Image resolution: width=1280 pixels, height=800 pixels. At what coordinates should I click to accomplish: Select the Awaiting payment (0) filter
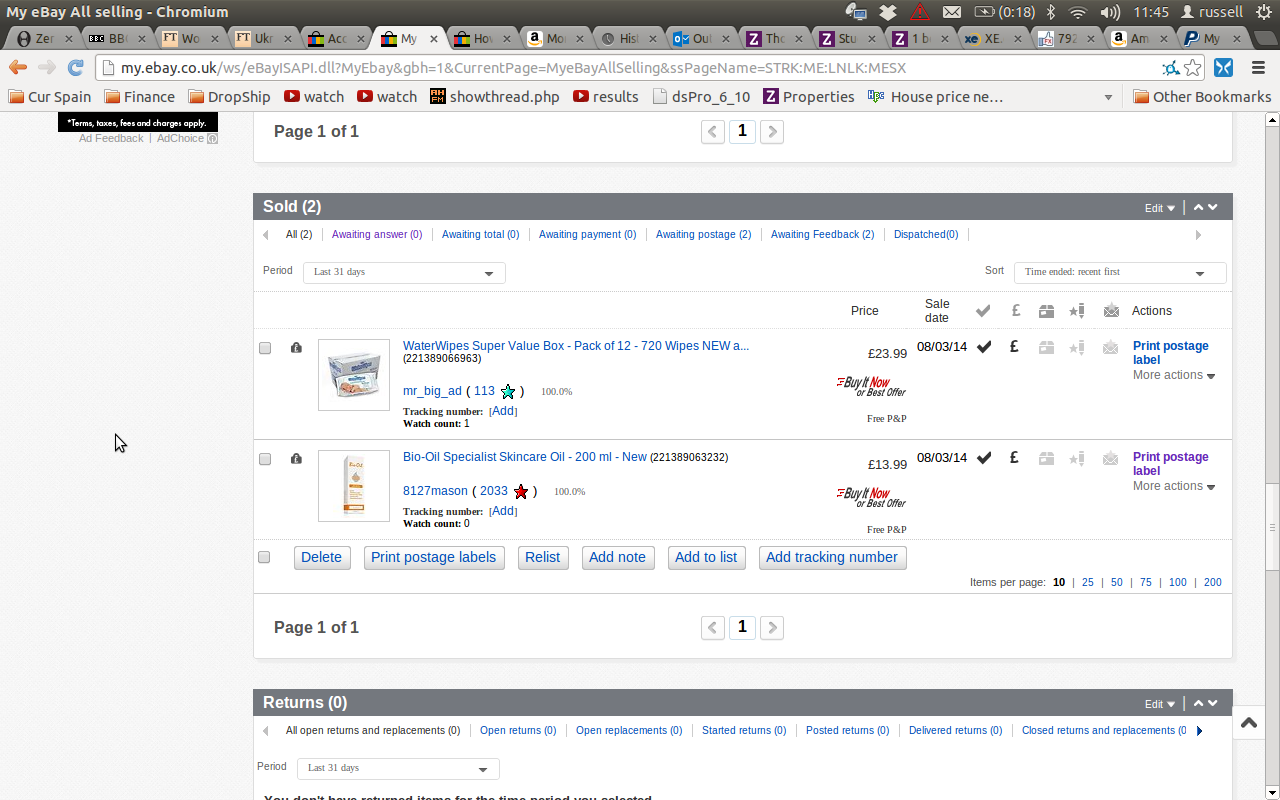[x=587, y=235]
